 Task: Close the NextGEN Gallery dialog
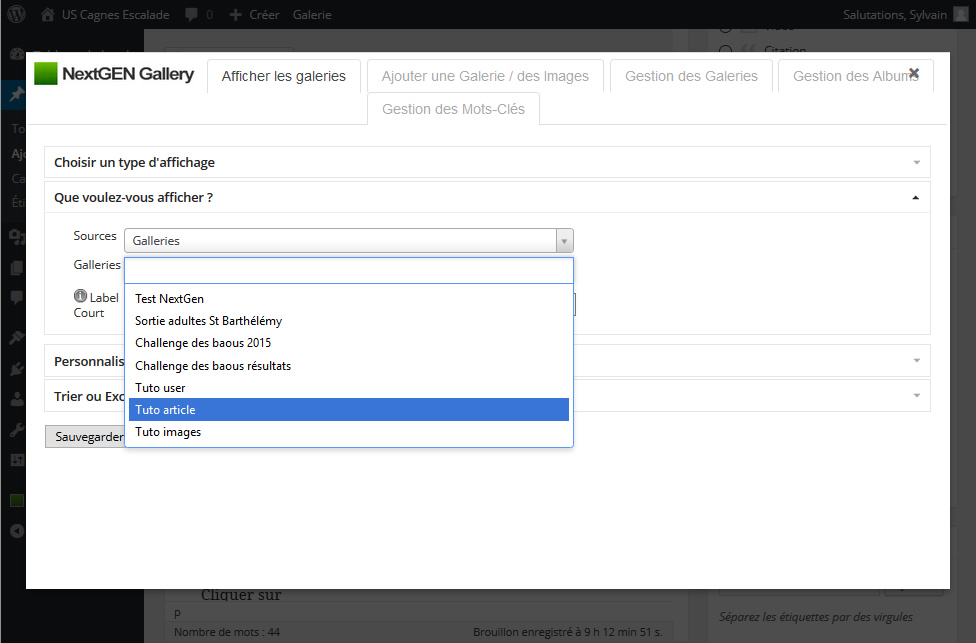[914, 73]
